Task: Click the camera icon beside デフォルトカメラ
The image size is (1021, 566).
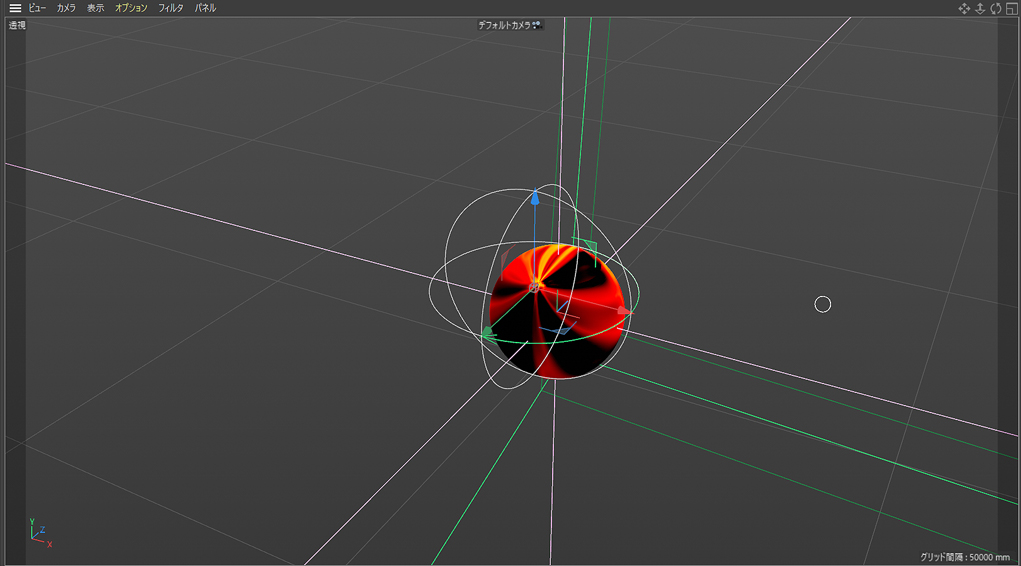Action: (537, 25)
